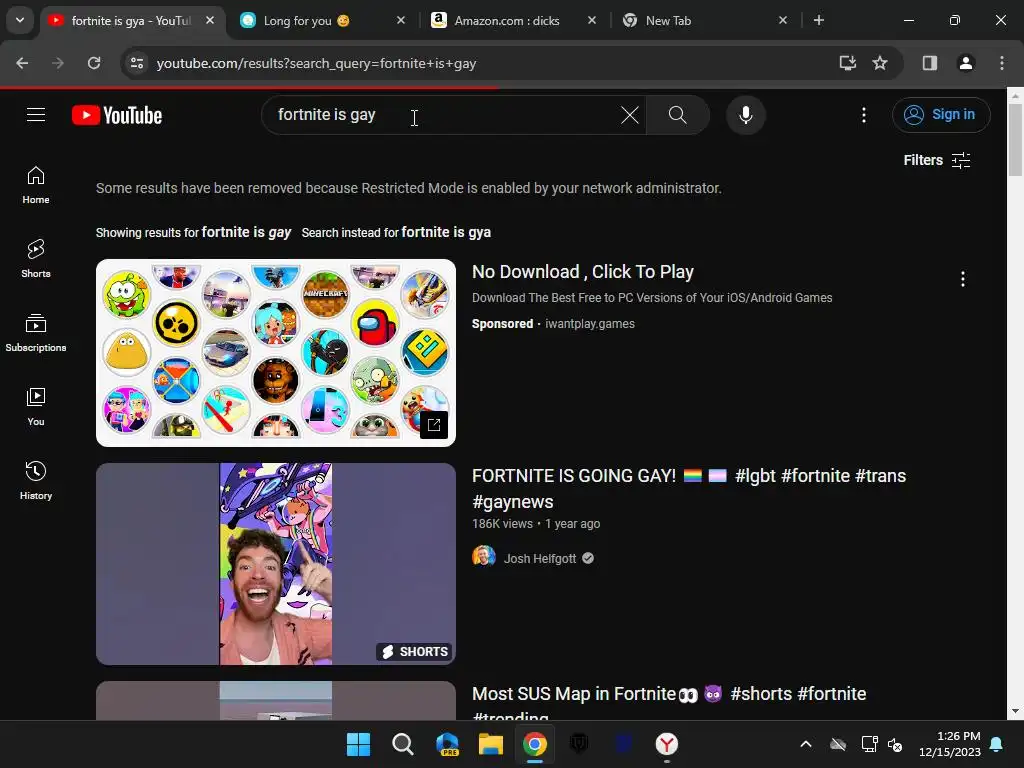Open the You section in sidebar
This screenshot has height=768, width=1024.
[36, 406]
